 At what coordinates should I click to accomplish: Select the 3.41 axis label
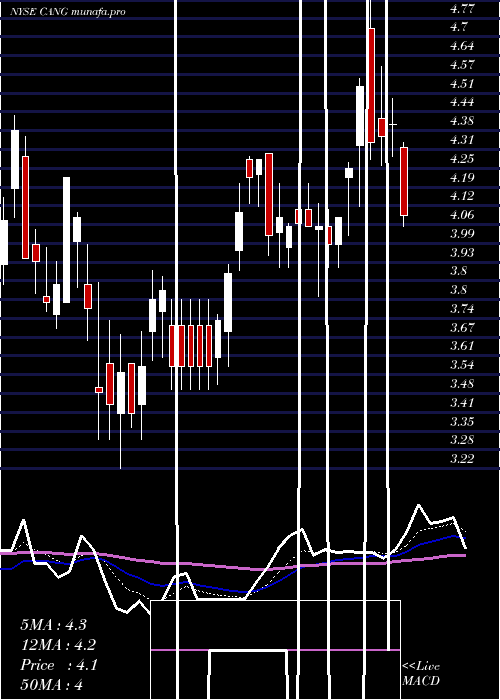462,403
